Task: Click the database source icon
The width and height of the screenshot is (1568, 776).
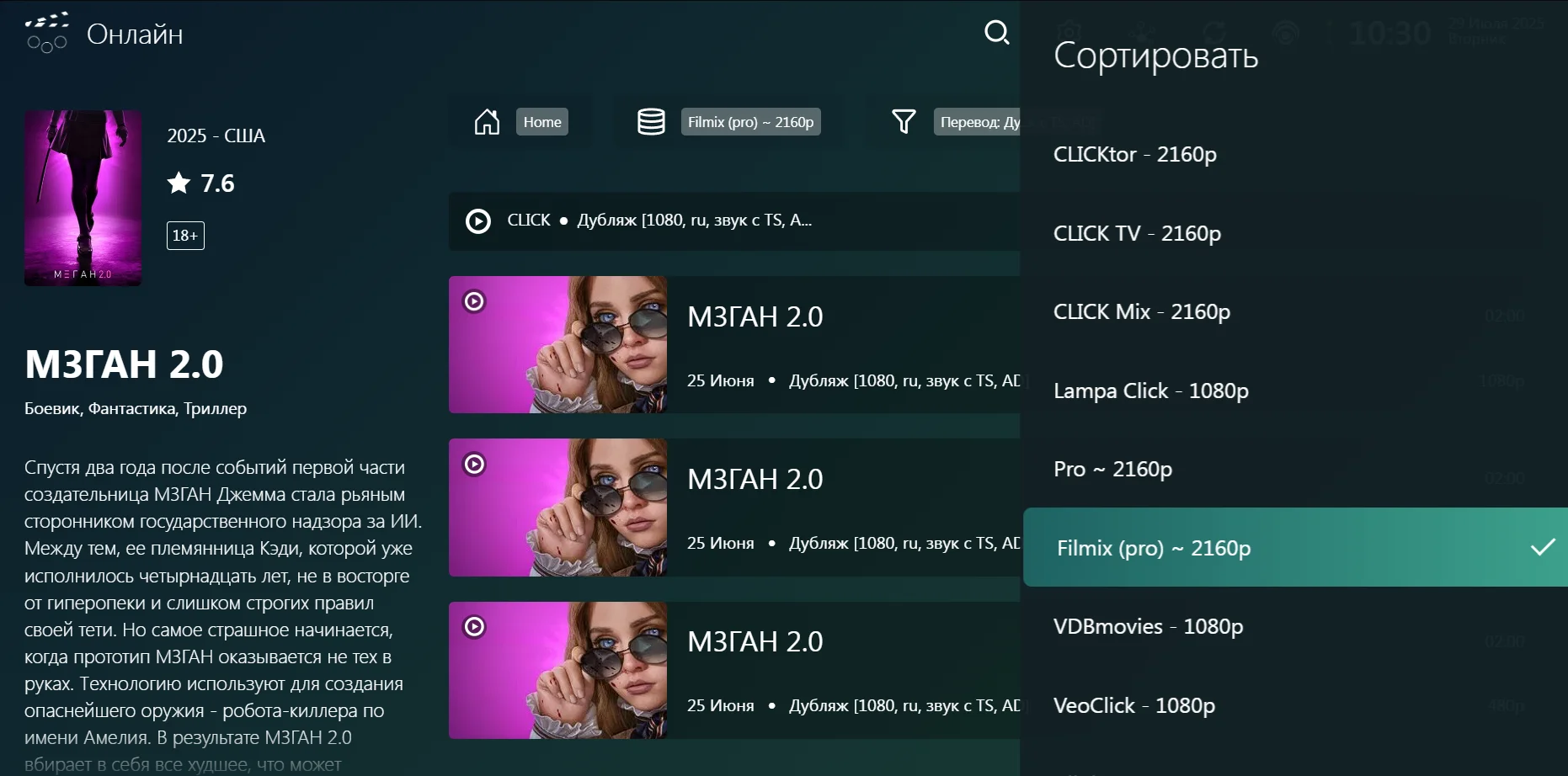Action: pos(651,122)
